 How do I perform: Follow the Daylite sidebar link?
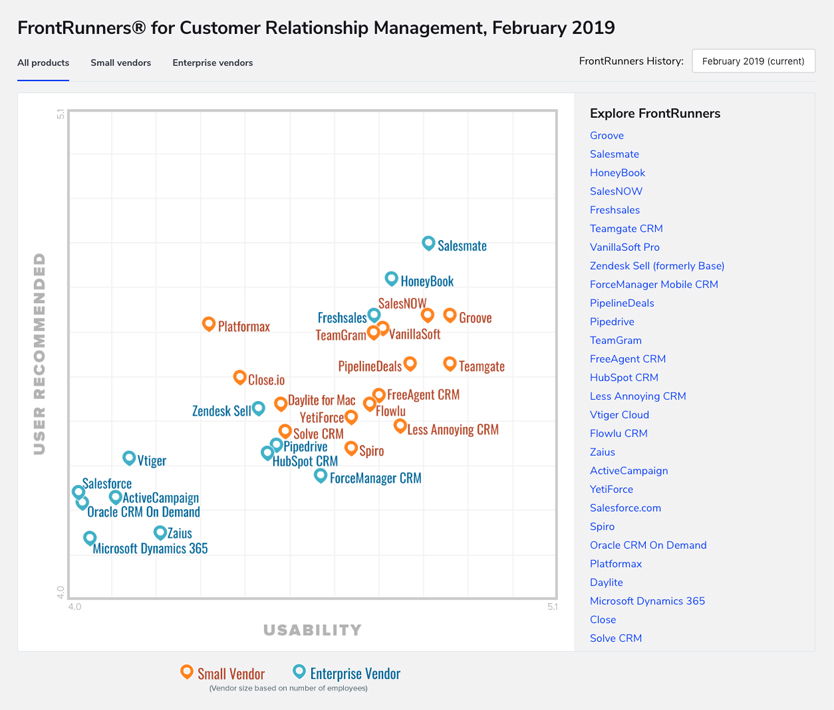pyautogui.click(x=606, y=582)
